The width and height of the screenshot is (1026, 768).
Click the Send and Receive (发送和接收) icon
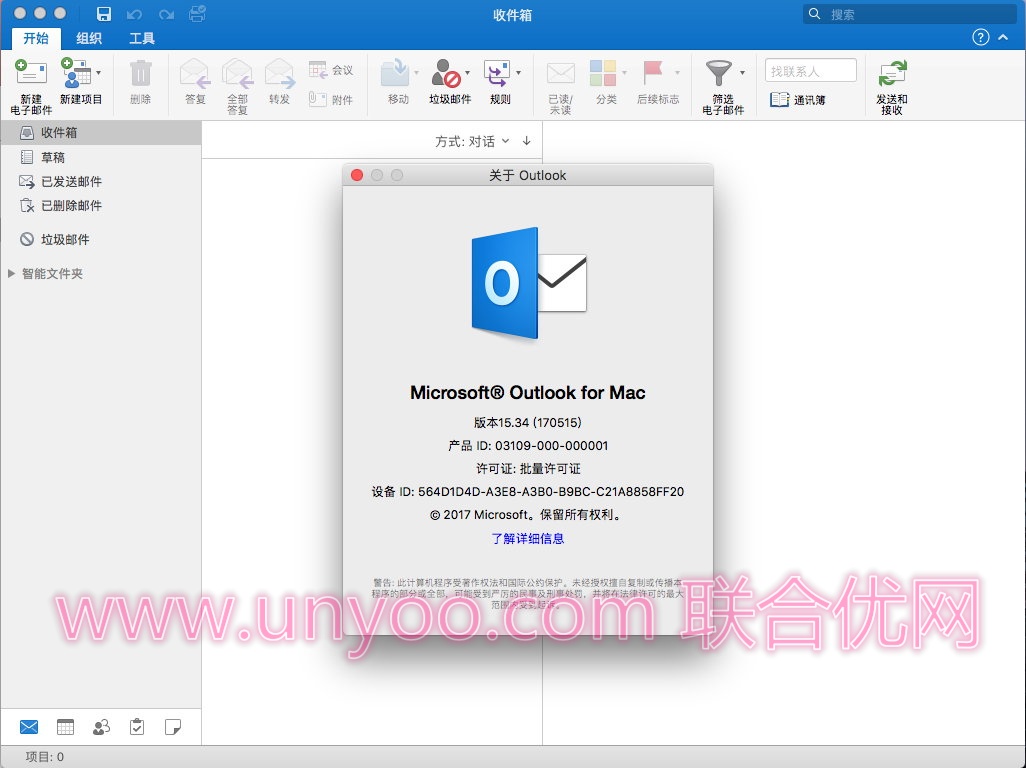(x=892, y=73)
